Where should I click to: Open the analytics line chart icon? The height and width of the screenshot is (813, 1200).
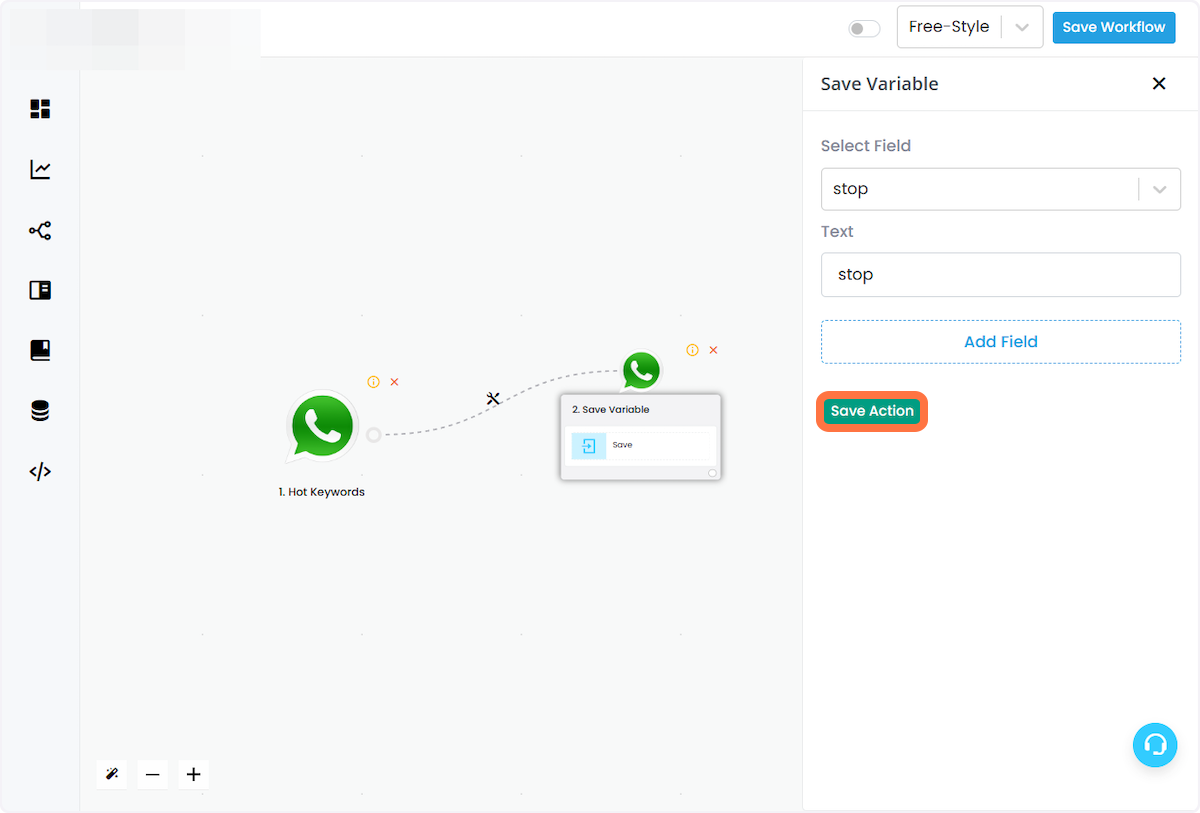click(40, 170)
